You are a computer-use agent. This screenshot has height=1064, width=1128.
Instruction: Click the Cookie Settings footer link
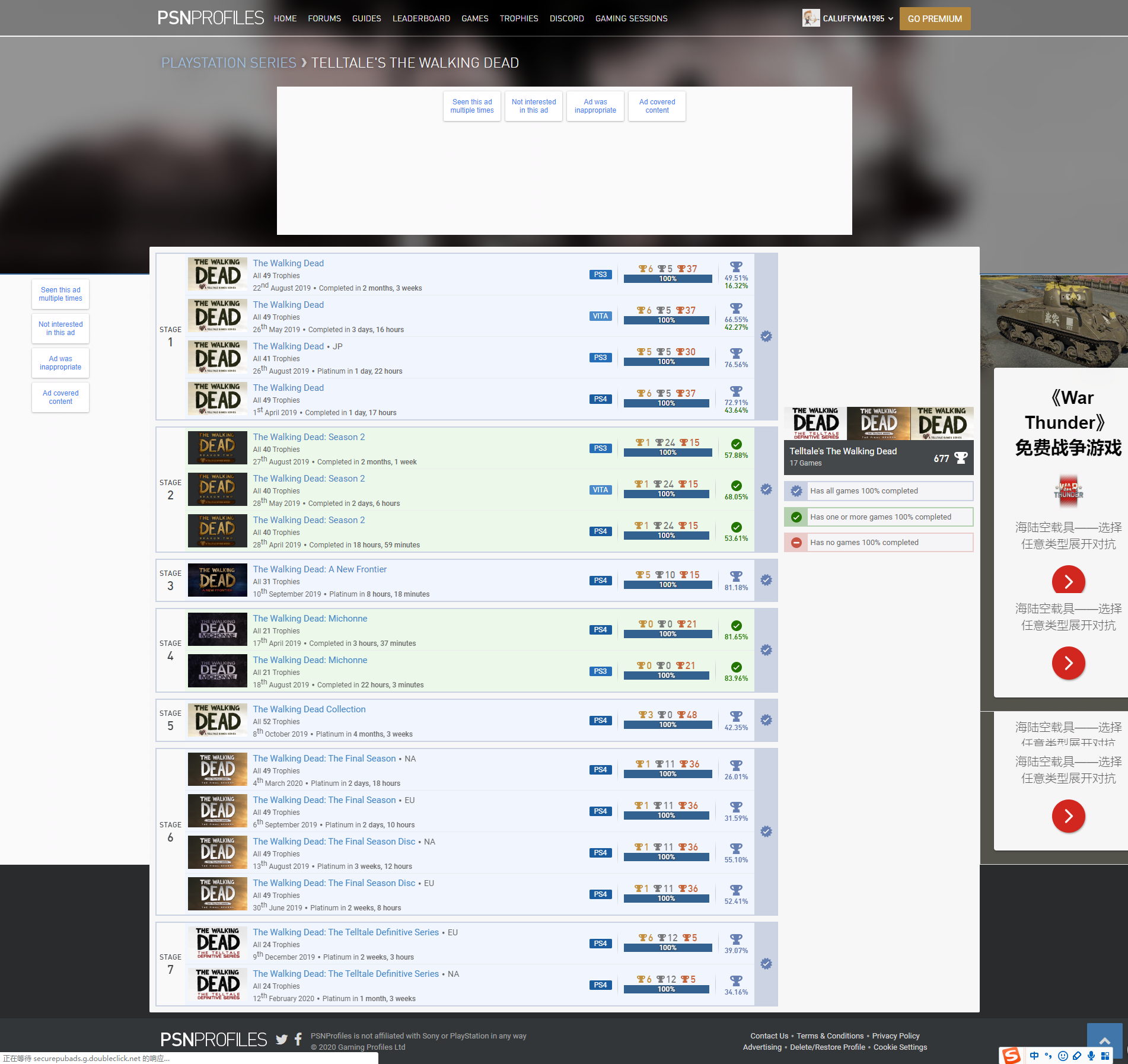[x=900, y=1047]
